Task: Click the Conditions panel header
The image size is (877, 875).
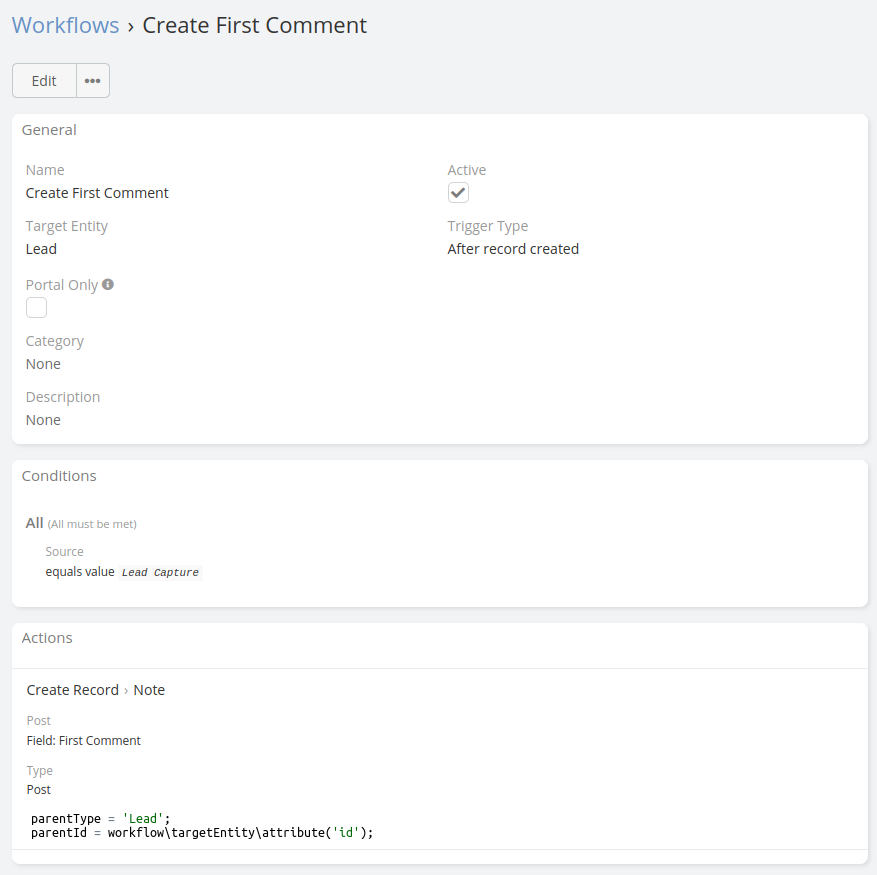Action: click(x=59, y=476)
